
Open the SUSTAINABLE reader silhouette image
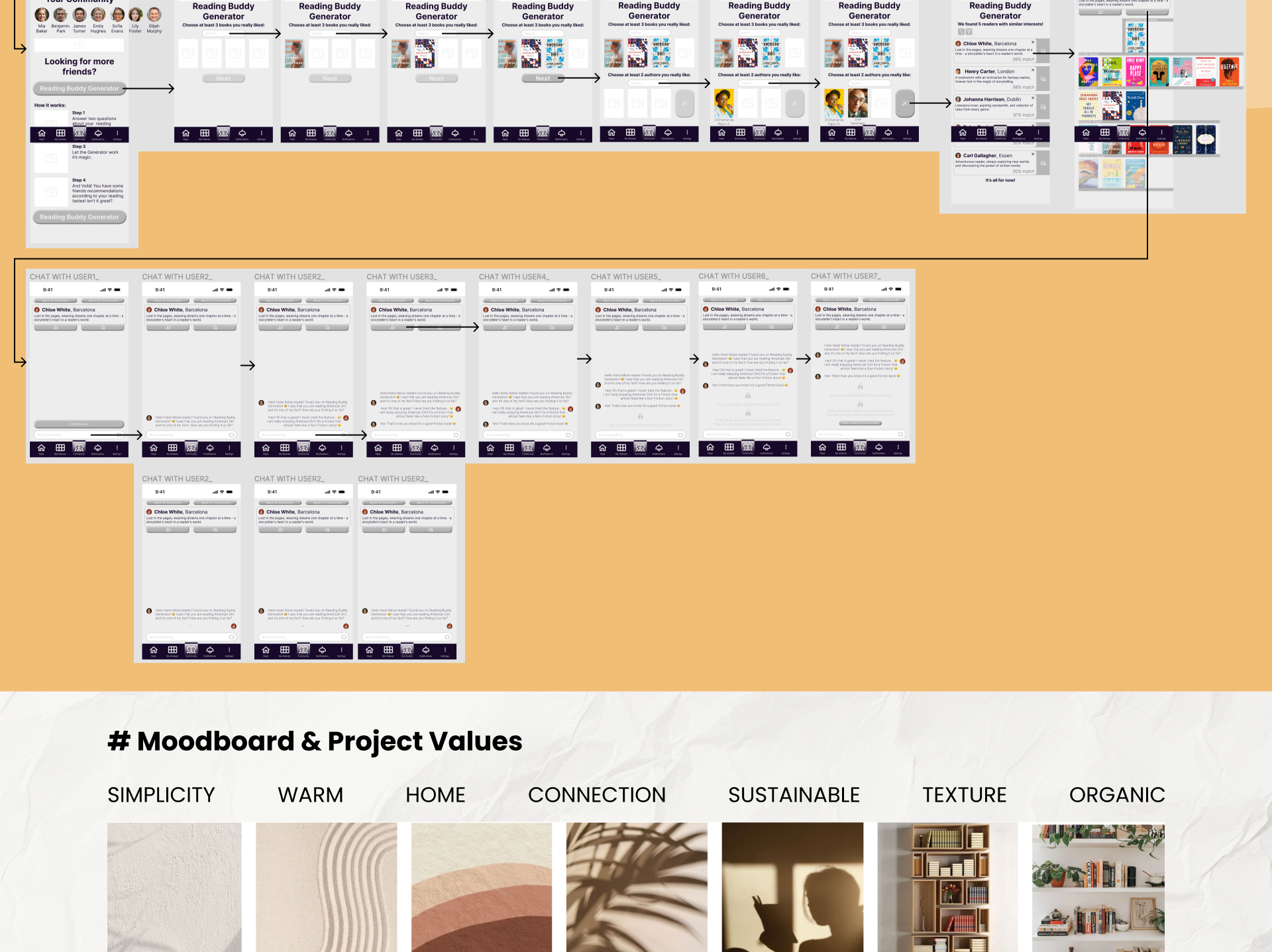792,887
